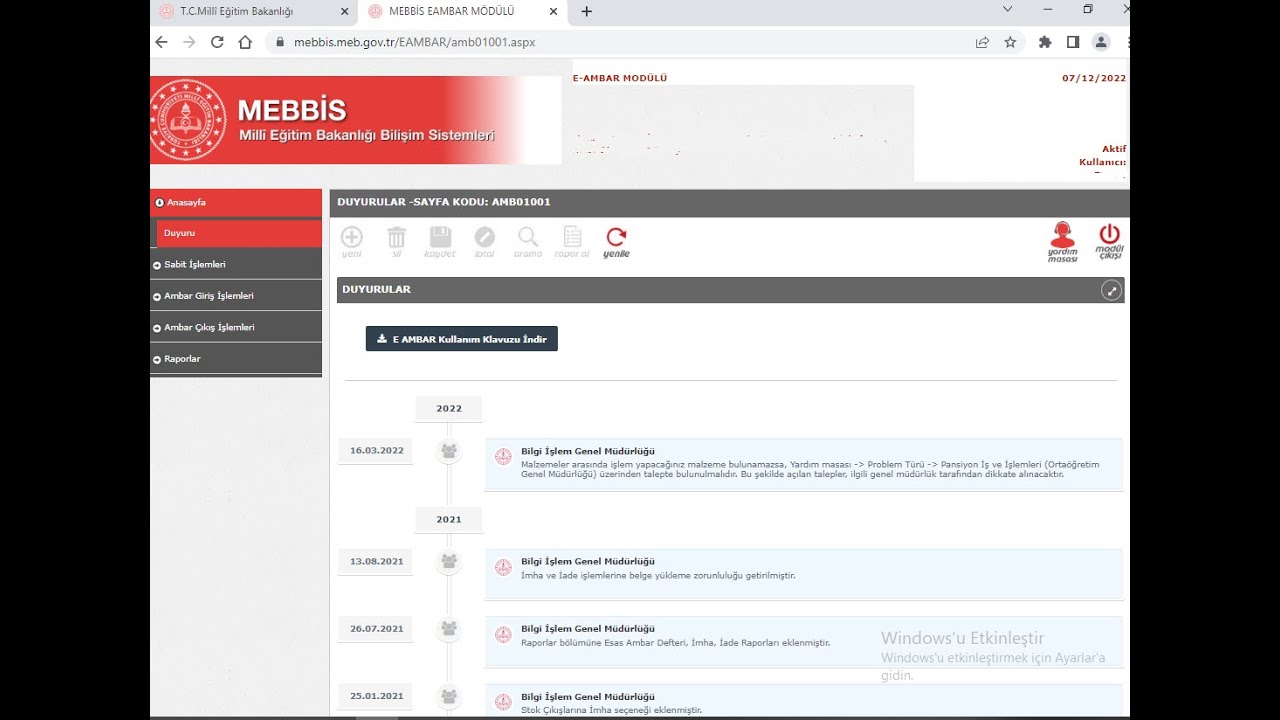Click the 2021 year marker
This screenshot has width=1280, height=720.
tap(449, 519)
